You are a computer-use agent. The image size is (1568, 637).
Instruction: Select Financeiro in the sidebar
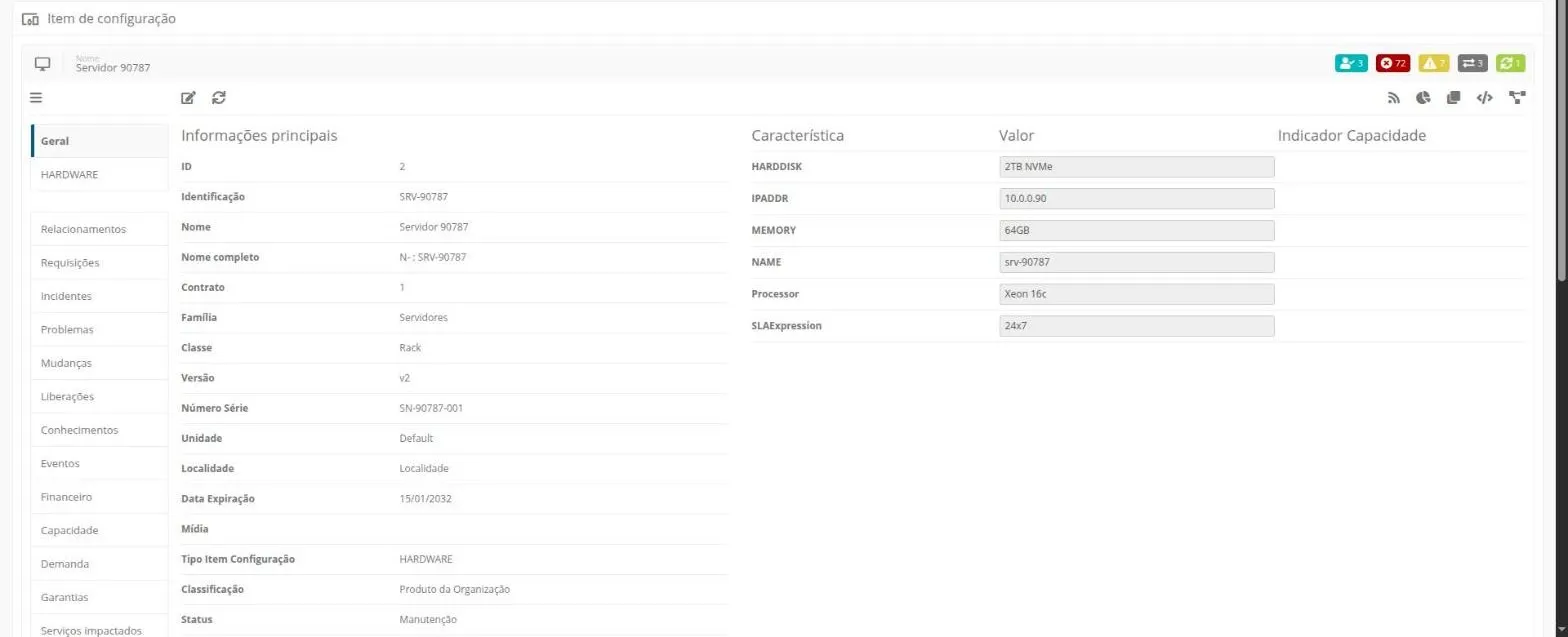100,497
